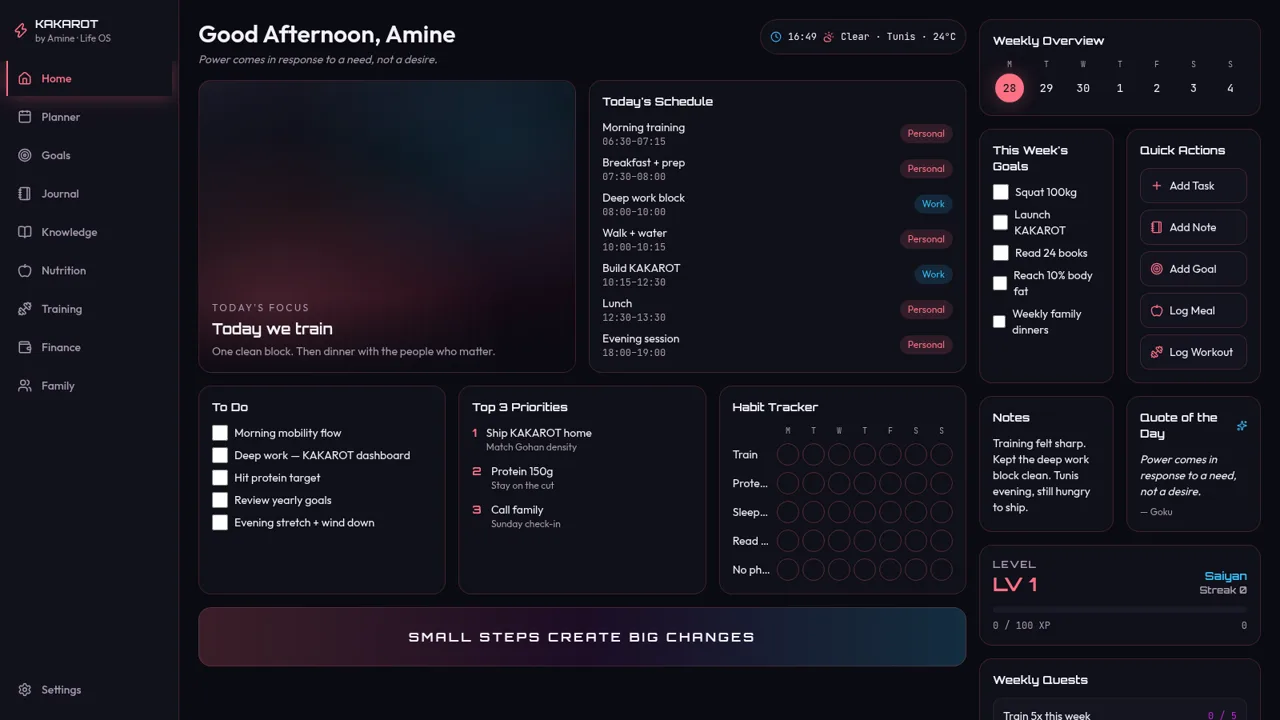This screenshot has height=720, width=1280.
Task: Click the clock icon beside 16:49
Action: [776, 37]
